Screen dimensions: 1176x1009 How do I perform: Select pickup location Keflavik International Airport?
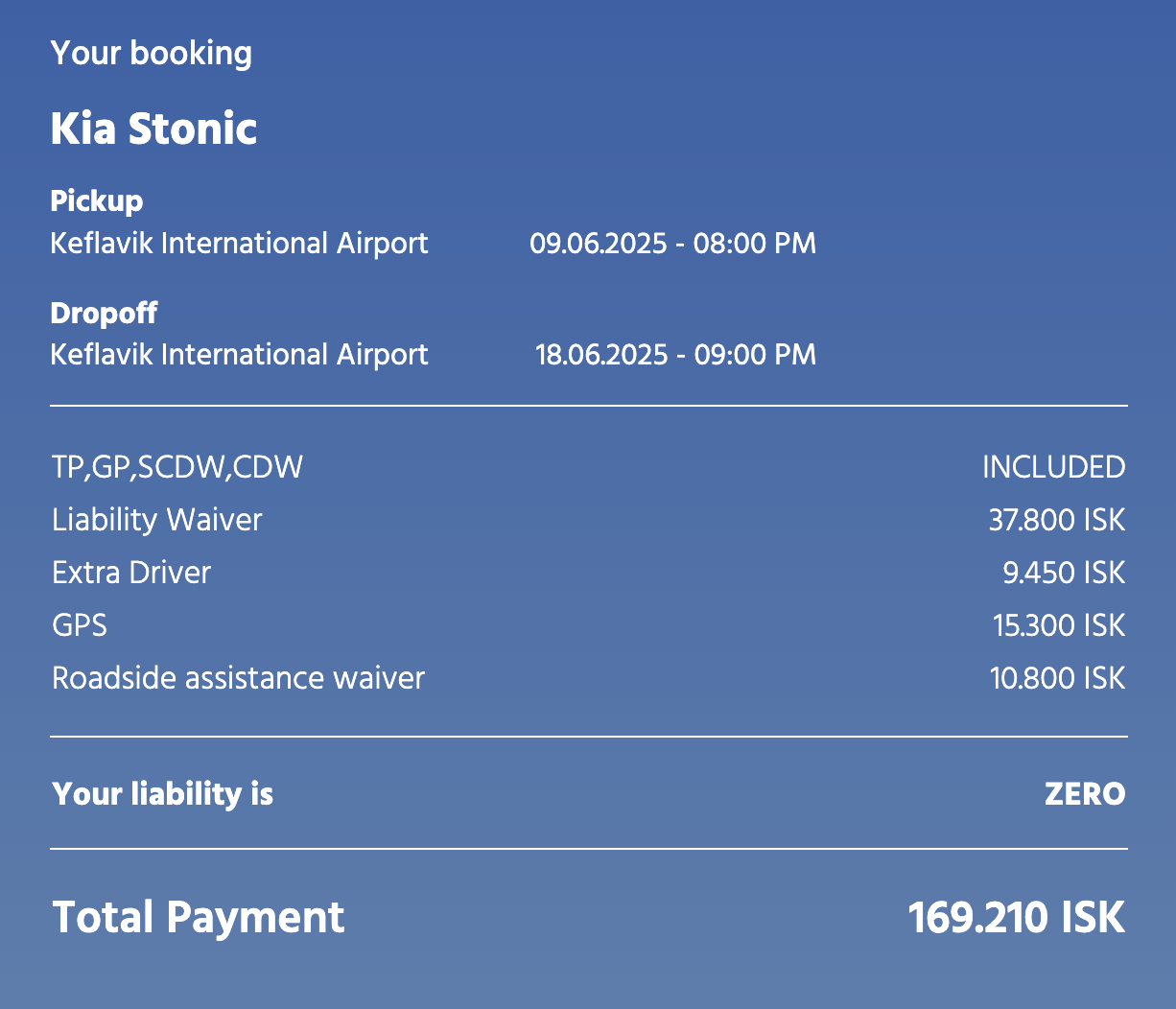click(x=240, y=244)
